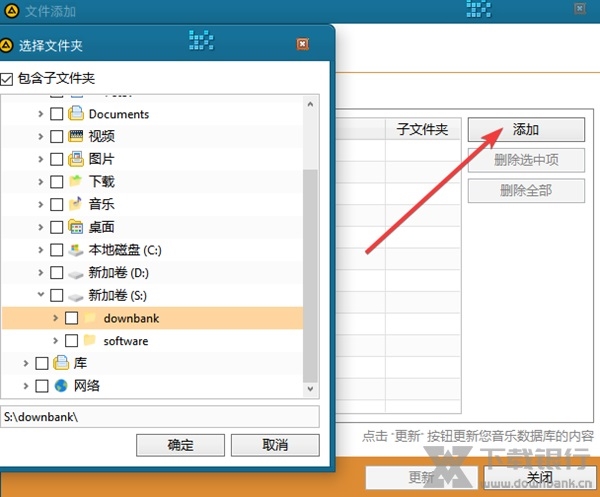
Task: Check the 新加卷 (D:) checkbox
Action: [x=57, y=272]
